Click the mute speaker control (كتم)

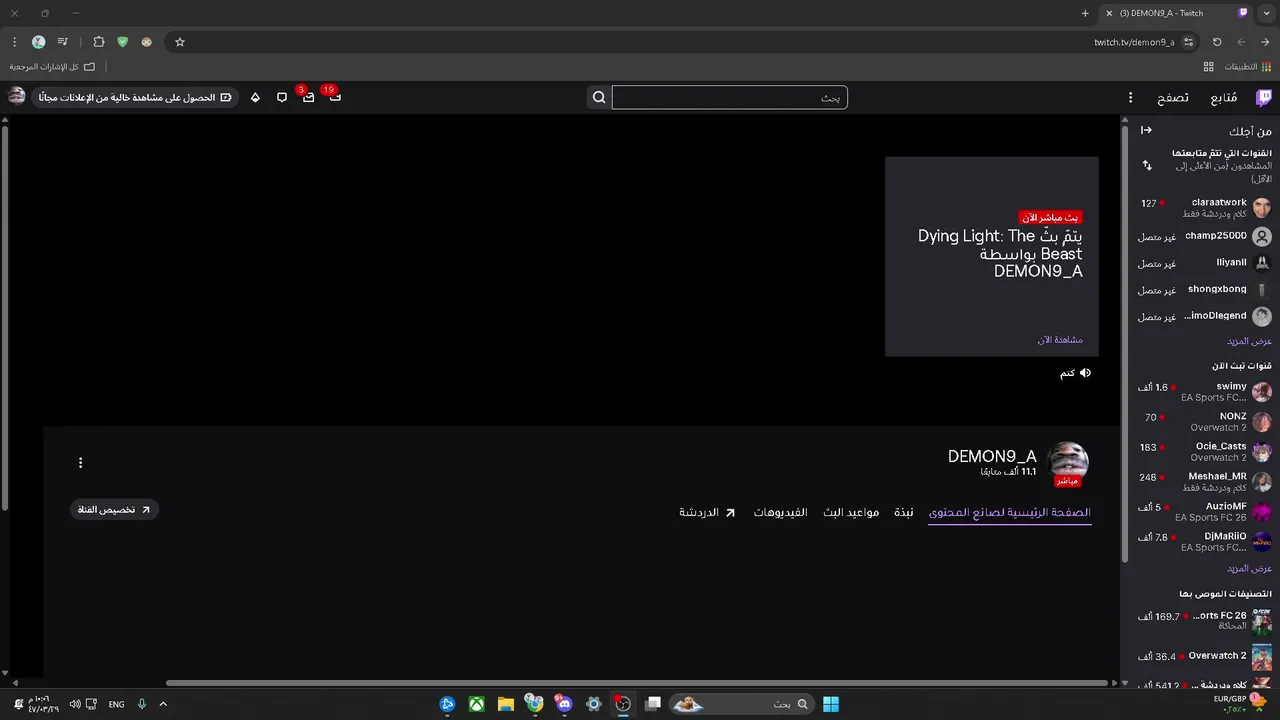[1076, 373]
